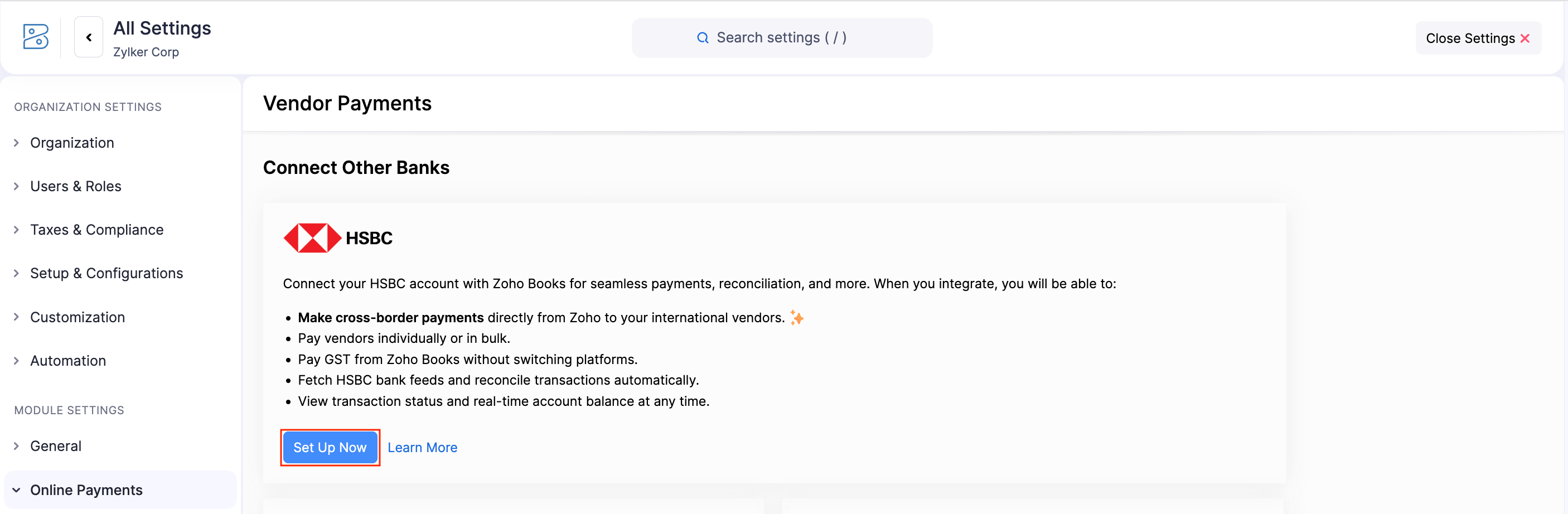
Task: Click the back arrow beside All Settings
Action: (88, 37)
